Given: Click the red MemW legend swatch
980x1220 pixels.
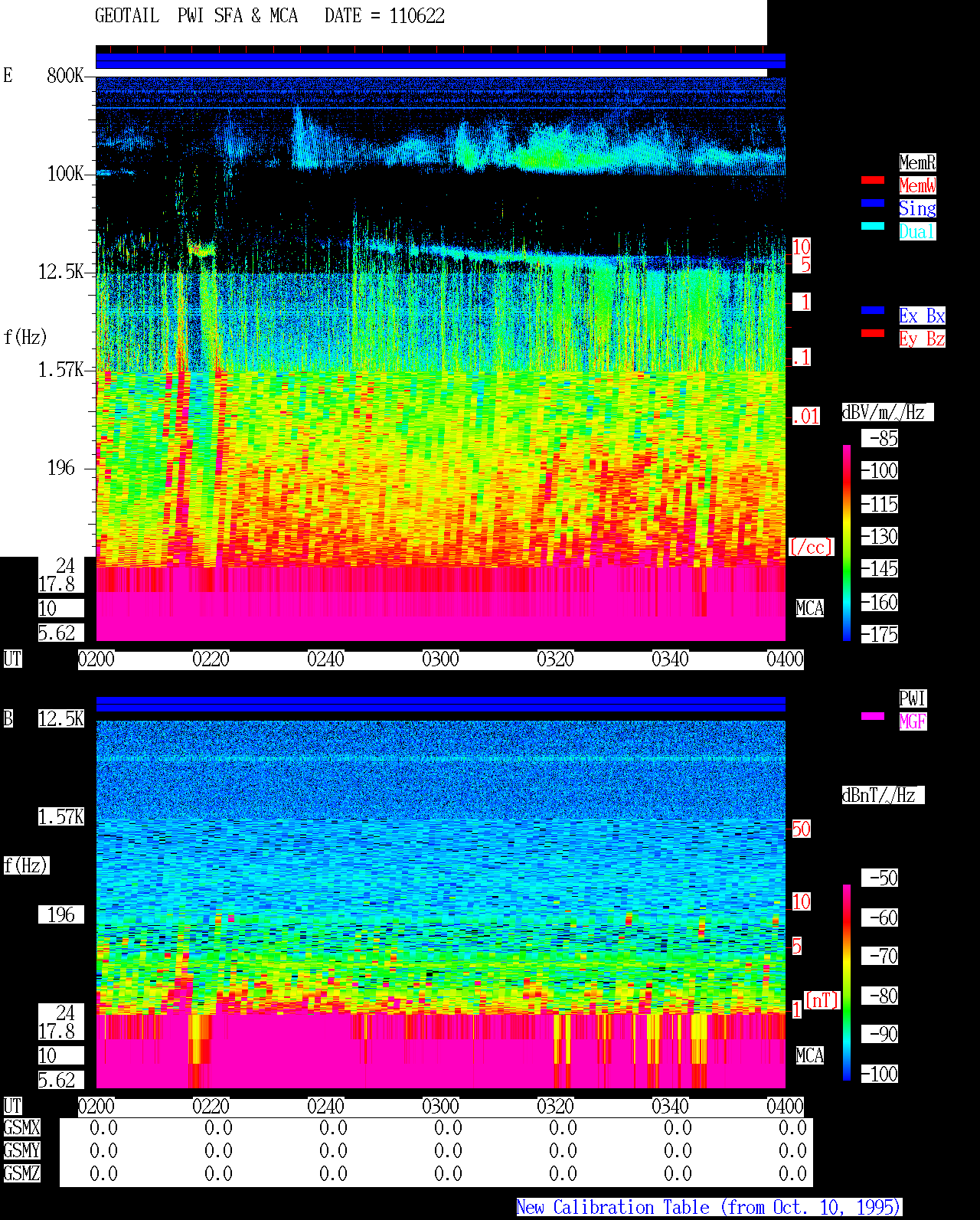Looking at the screenshot, I should [x=873, y=180].
